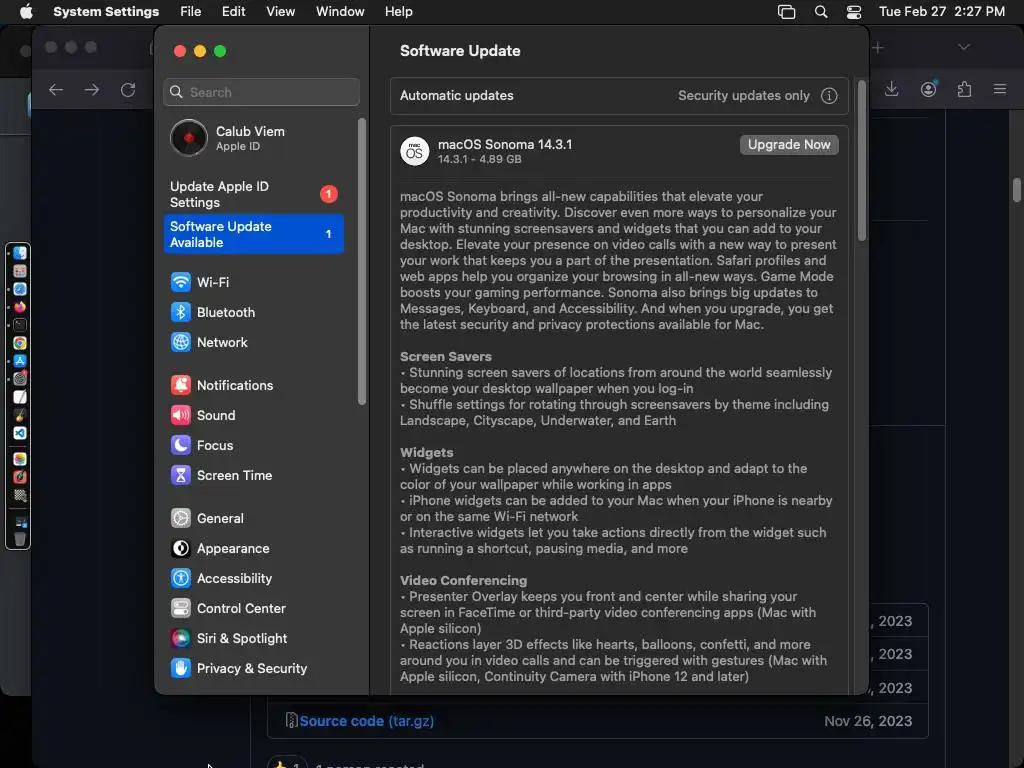
Task: Go to Sound settings
Action: pos(203,415)
